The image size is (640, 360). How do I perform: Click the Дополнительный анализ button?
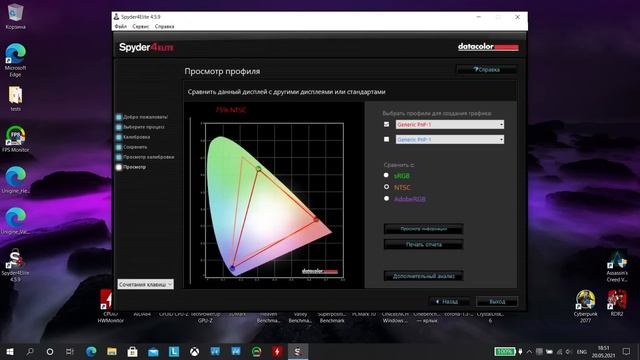click(x=423, y=276)
